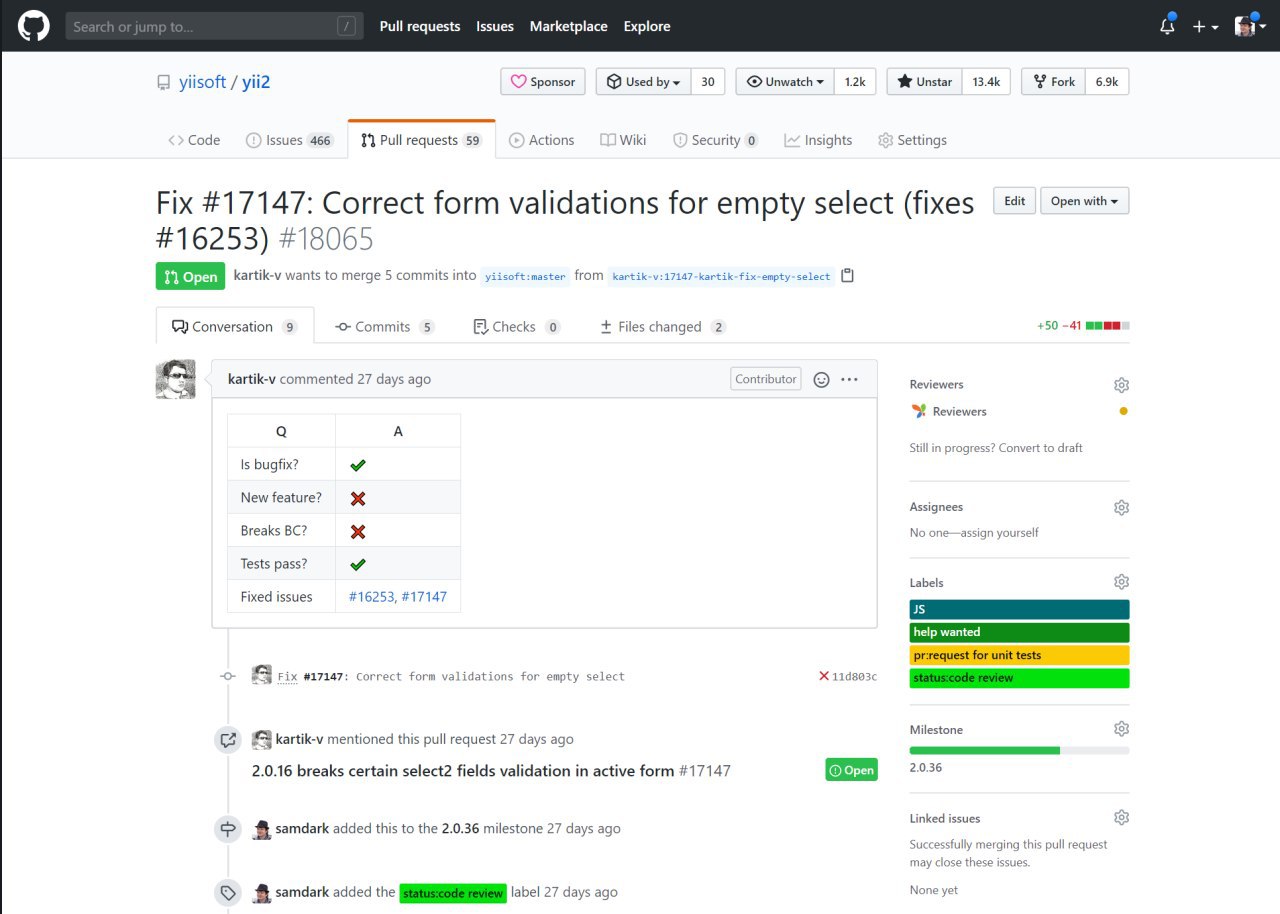Screen dimensions: 1280x914
Task: Expand the Unwatch dropdown
Action: 785,82
